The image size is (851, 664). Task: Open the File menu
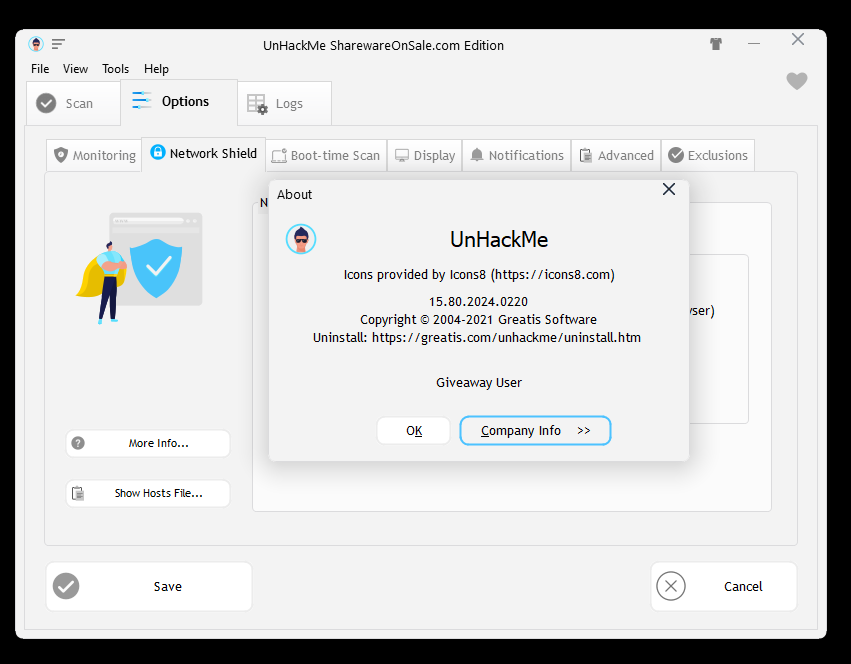click(40, 69)
